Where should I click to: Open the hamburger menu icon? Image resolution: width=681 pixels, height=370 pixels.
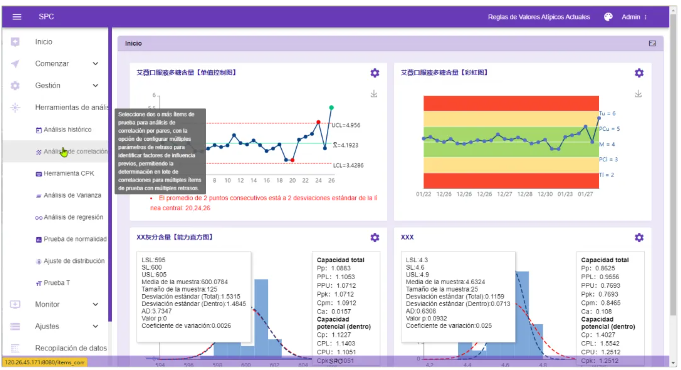17,17
